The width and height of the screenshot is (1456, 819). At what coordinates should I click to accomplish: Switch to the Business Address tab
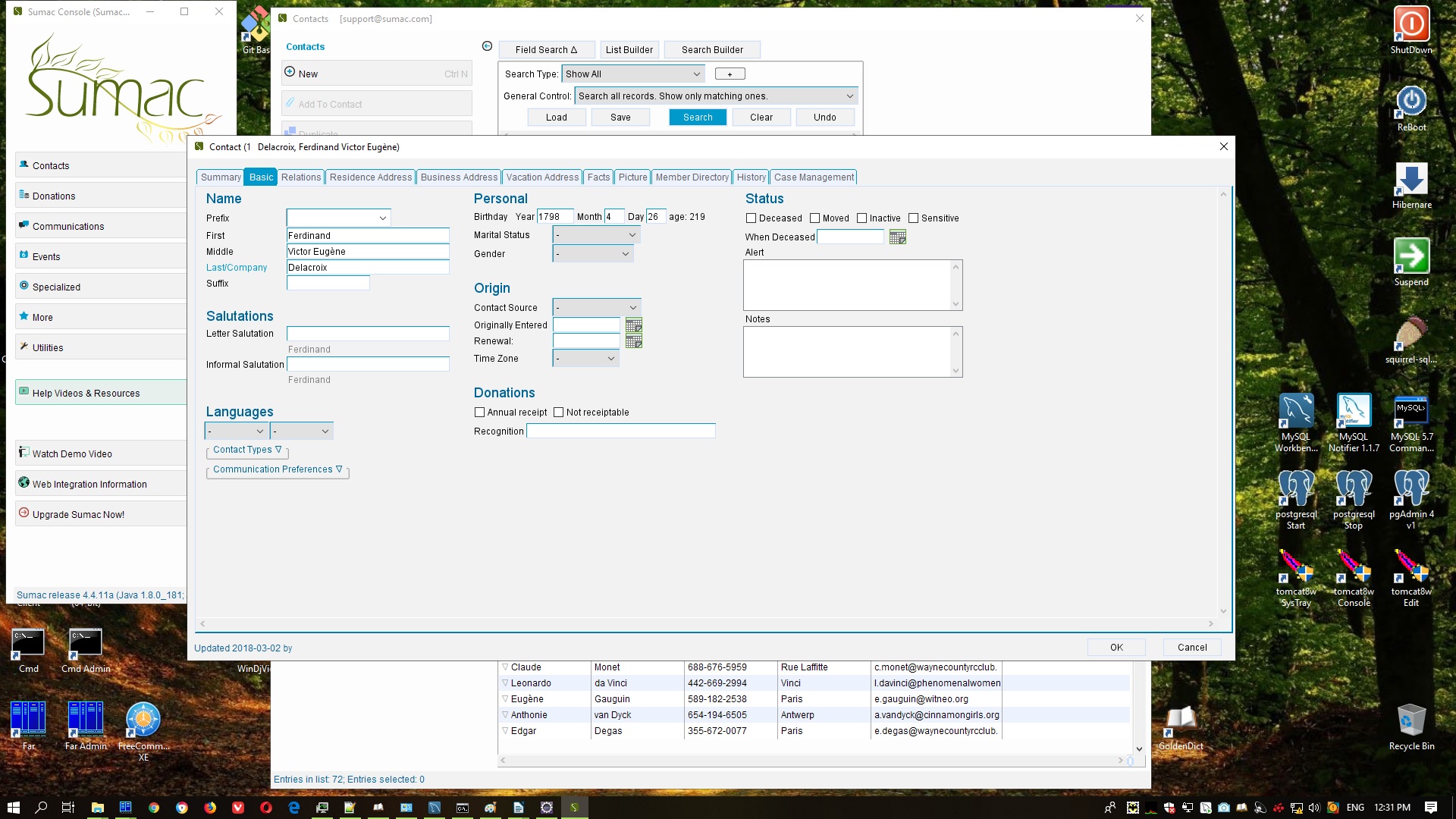459,177
